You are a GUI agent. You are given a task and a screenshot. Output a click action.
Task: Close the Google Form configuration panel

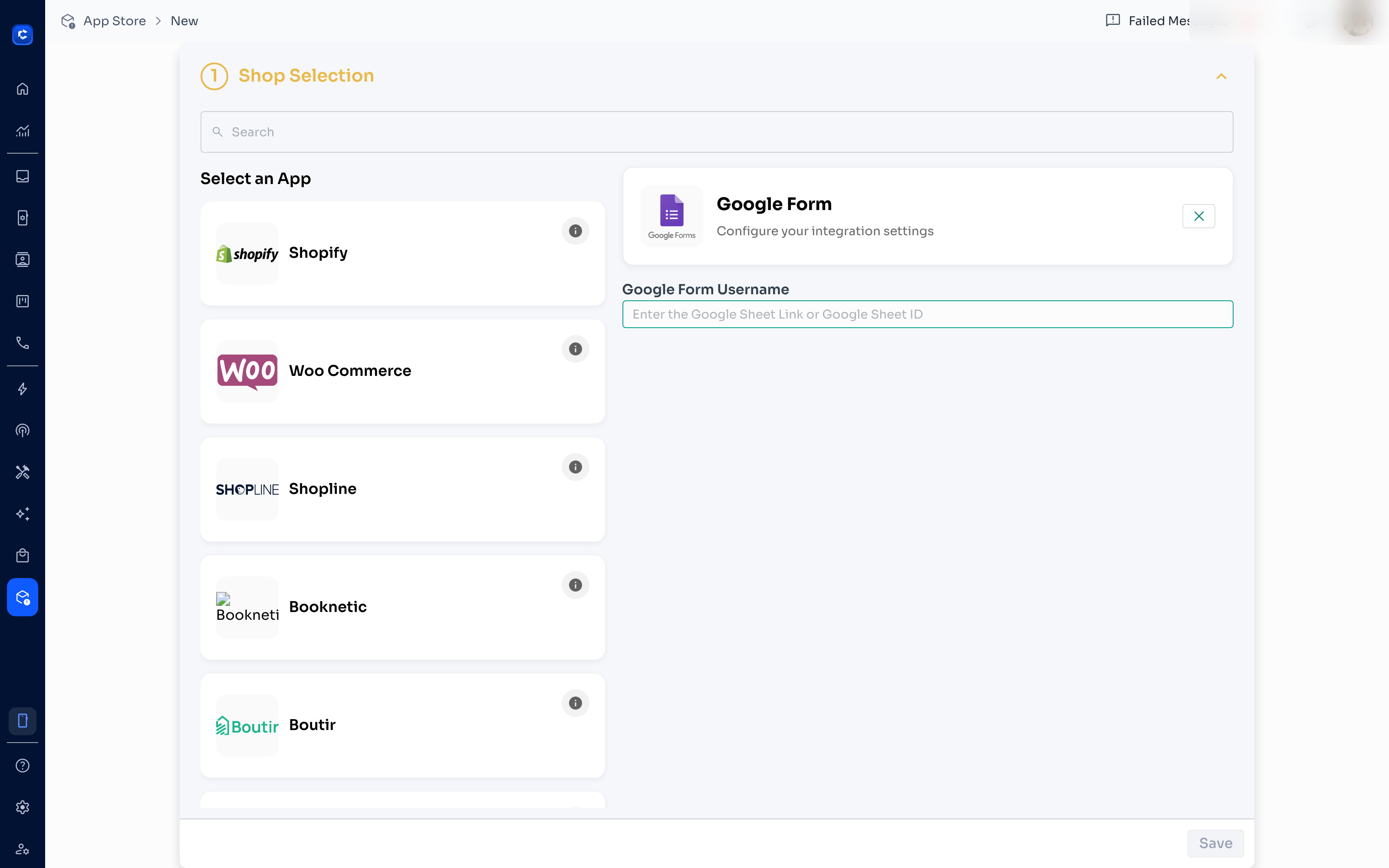1198,217
